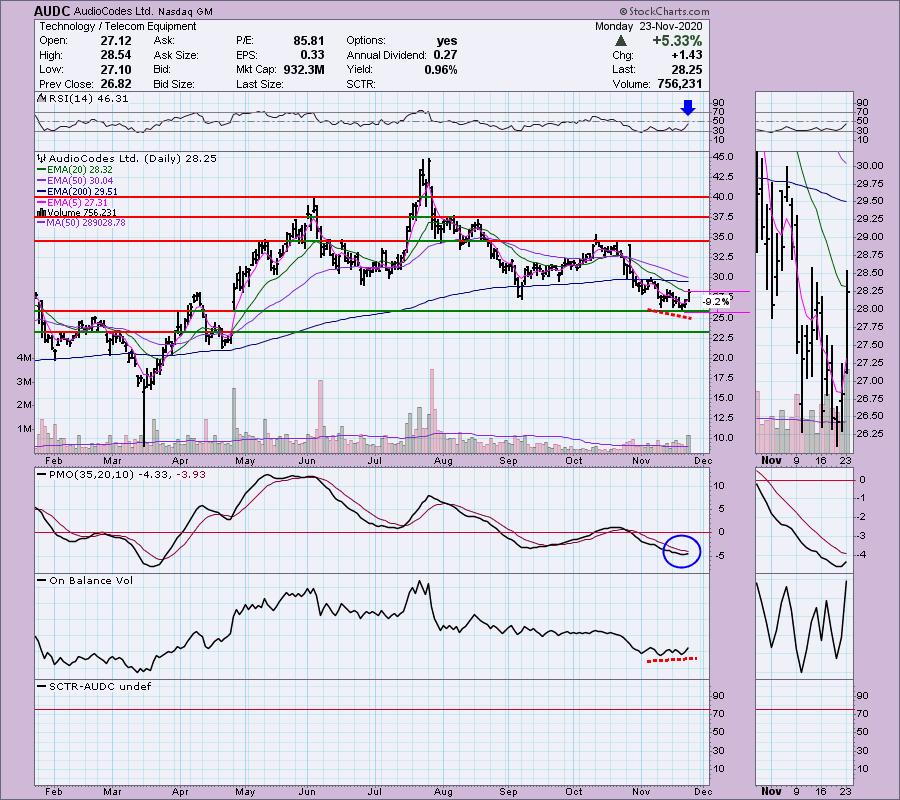Click the AUDC ticker symbol in the header
Viewport: 900px width, 800px height.
click(52, 11)
